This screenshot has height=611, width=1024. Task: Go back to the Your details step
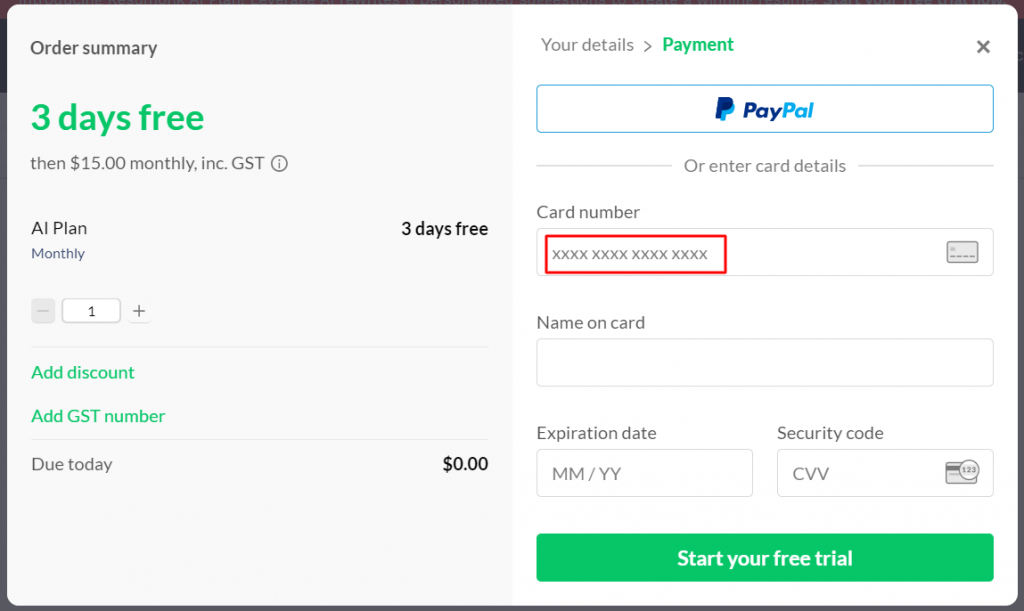pyautogui.click(x=587, y=45)
